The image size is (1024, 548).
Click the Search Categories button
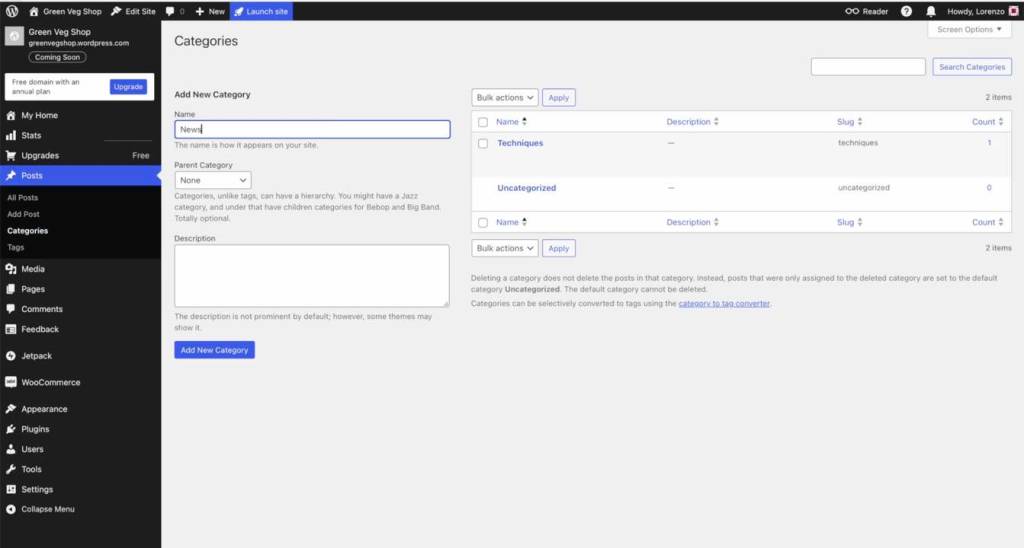point(971,67)
